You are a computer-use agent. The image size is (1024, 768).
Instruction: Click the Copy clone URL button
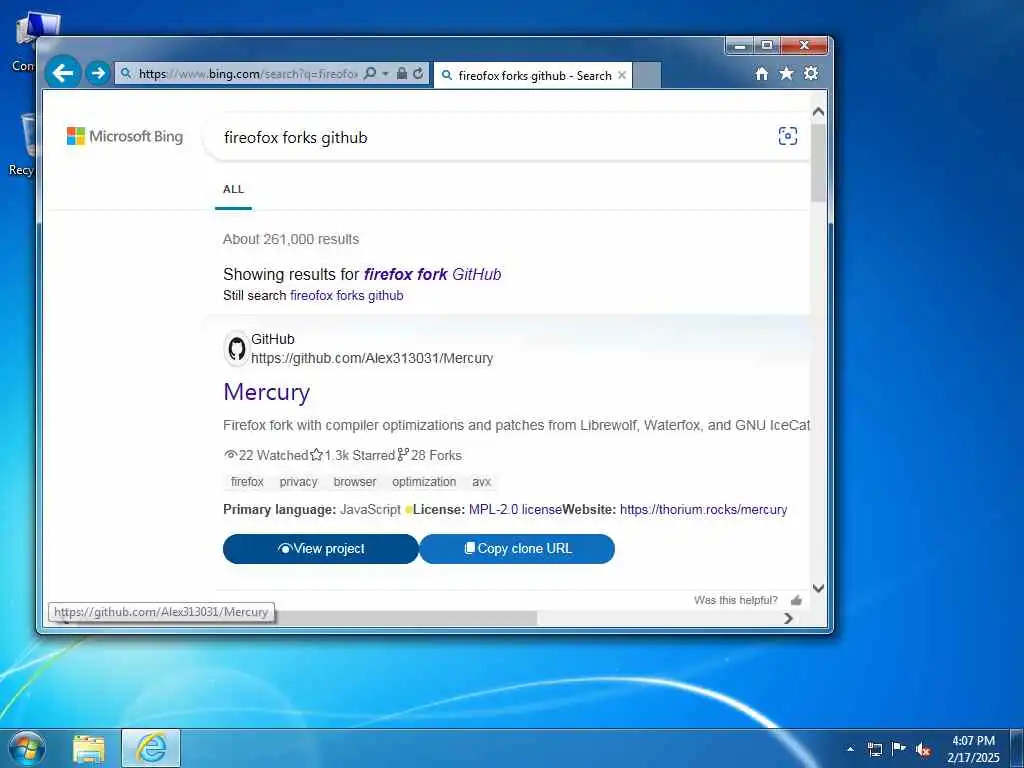[517, 549]
